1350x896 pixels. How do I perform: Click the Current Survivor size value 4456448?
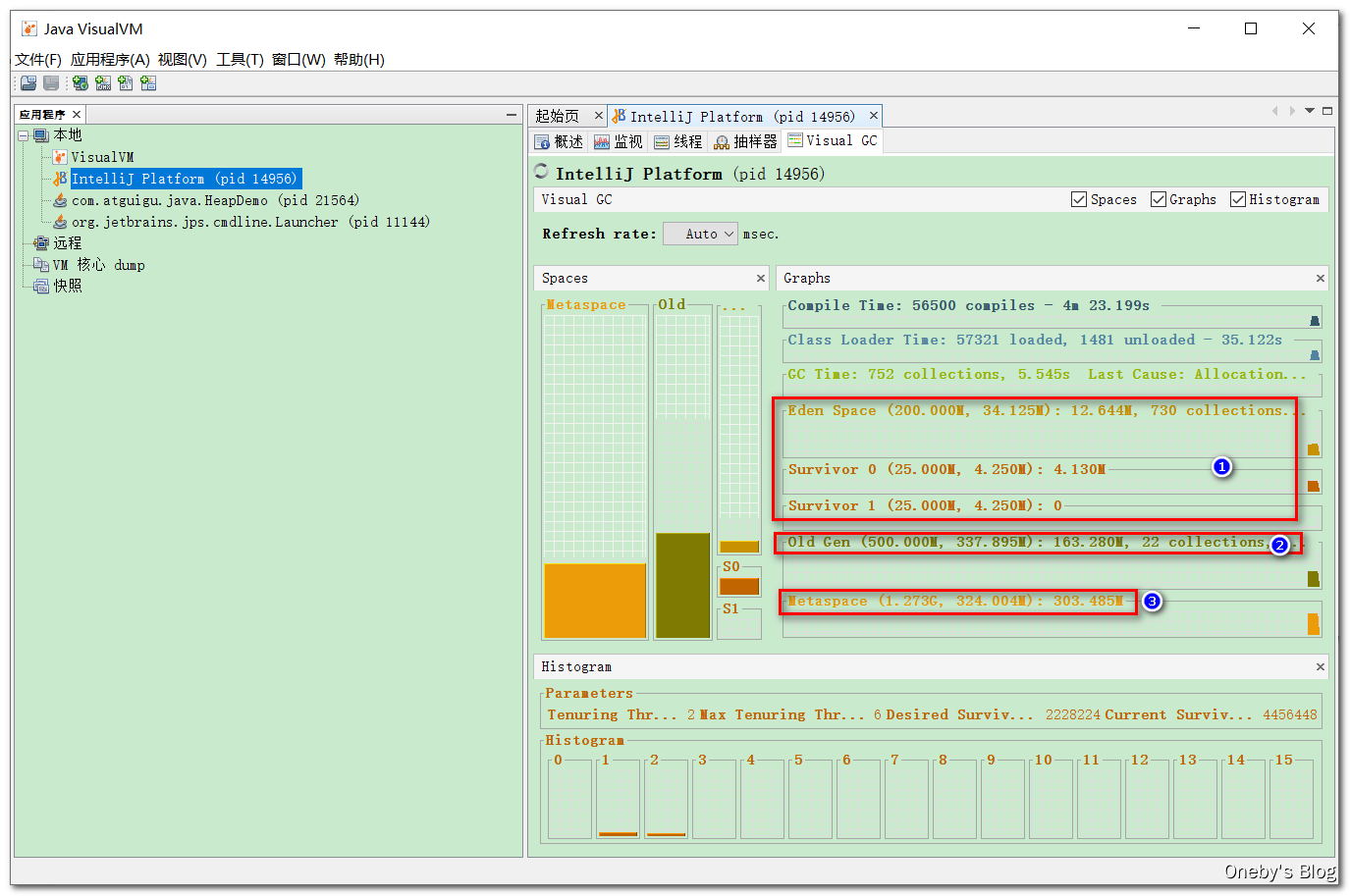(1289, 714)
